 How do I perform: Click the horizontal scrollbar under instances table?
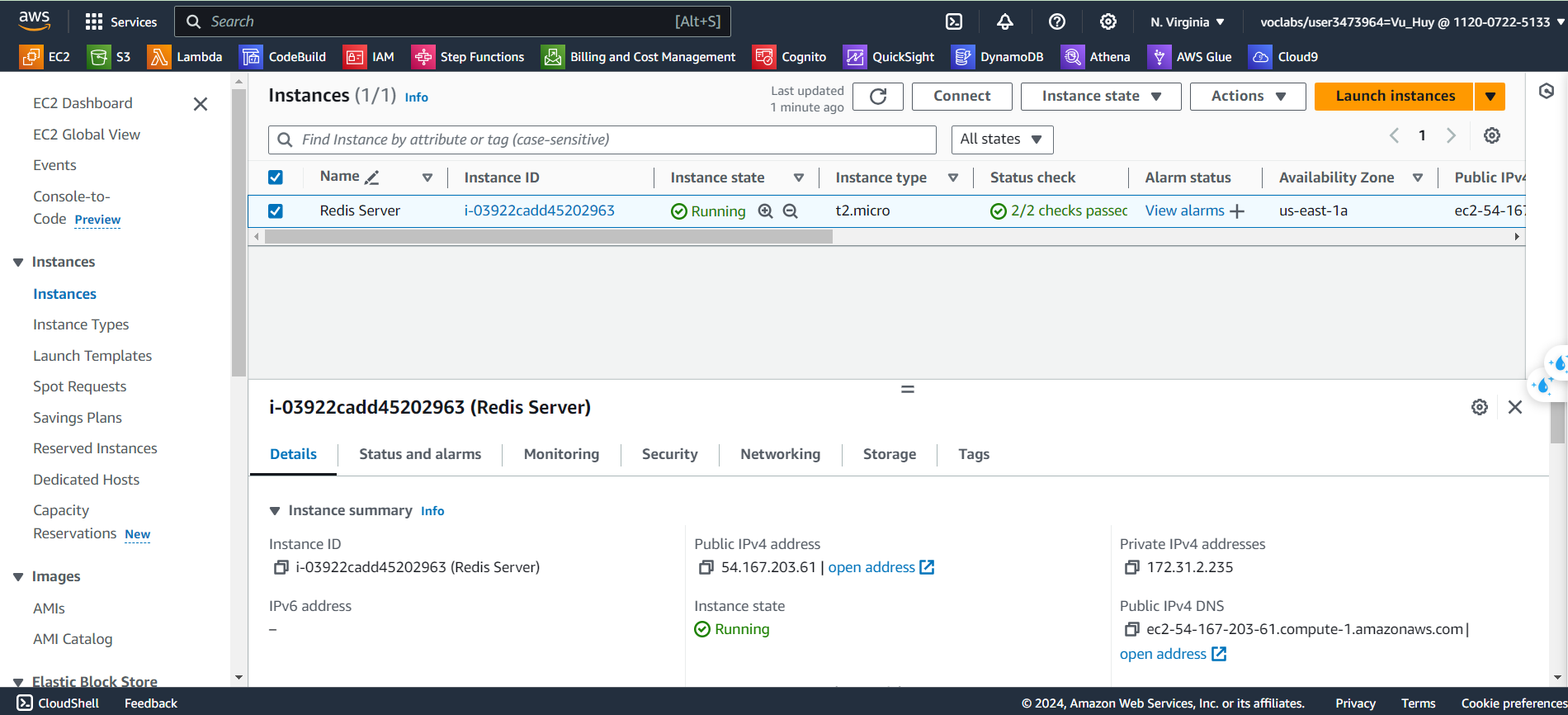coord(548,237)
